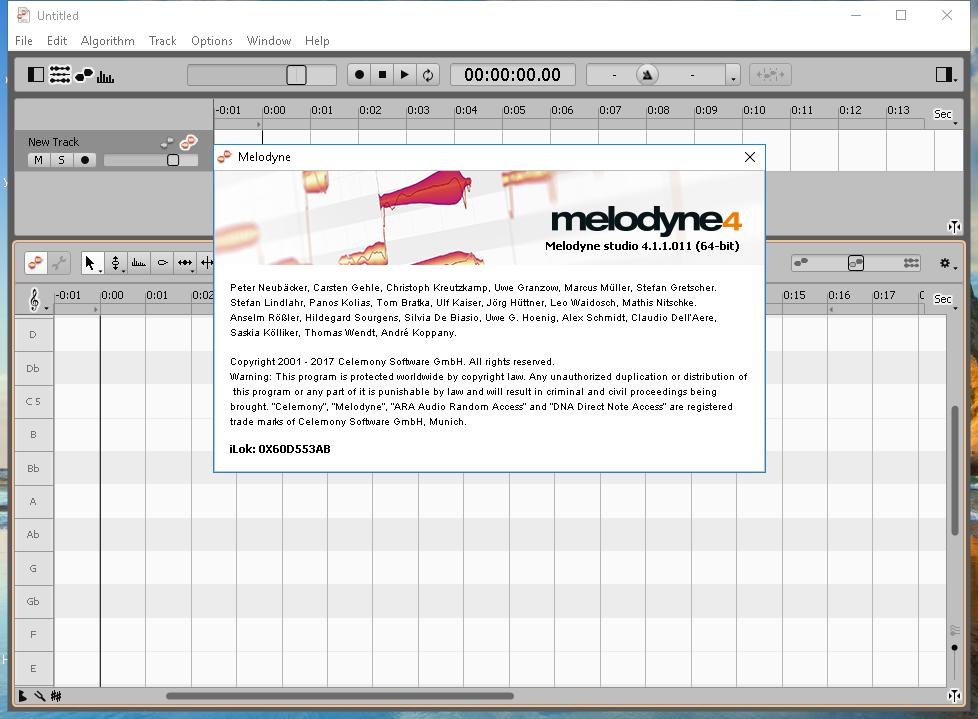
Task: Click the play-flag icon at bottom left
Action: click(x=22, y=696)
